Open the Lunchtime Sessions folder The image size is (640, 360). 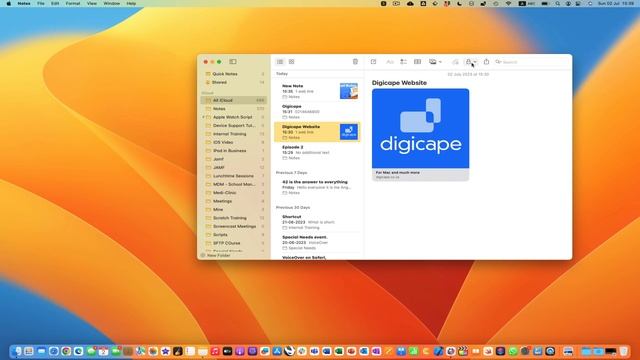pyautogui.click(x=234, y=176)
